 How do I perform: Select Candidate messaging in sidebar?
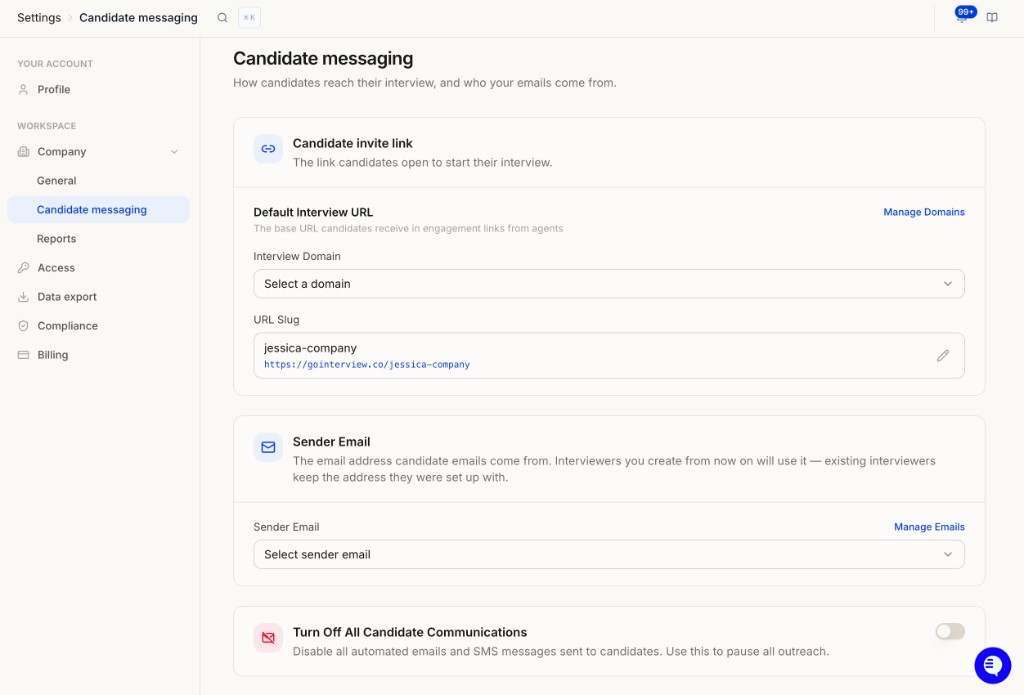99,210
